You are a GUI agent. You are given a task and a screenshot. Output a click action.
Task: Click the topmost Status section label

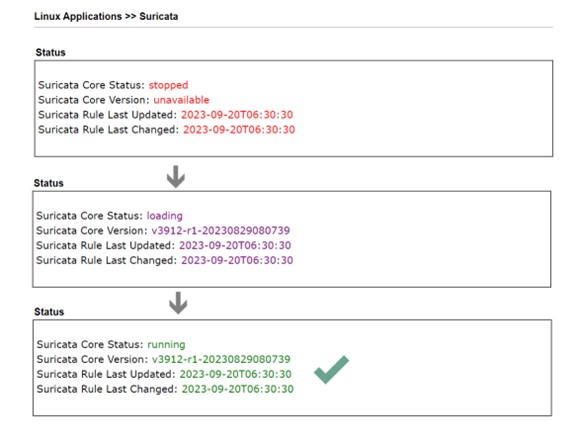pos(50,53)
